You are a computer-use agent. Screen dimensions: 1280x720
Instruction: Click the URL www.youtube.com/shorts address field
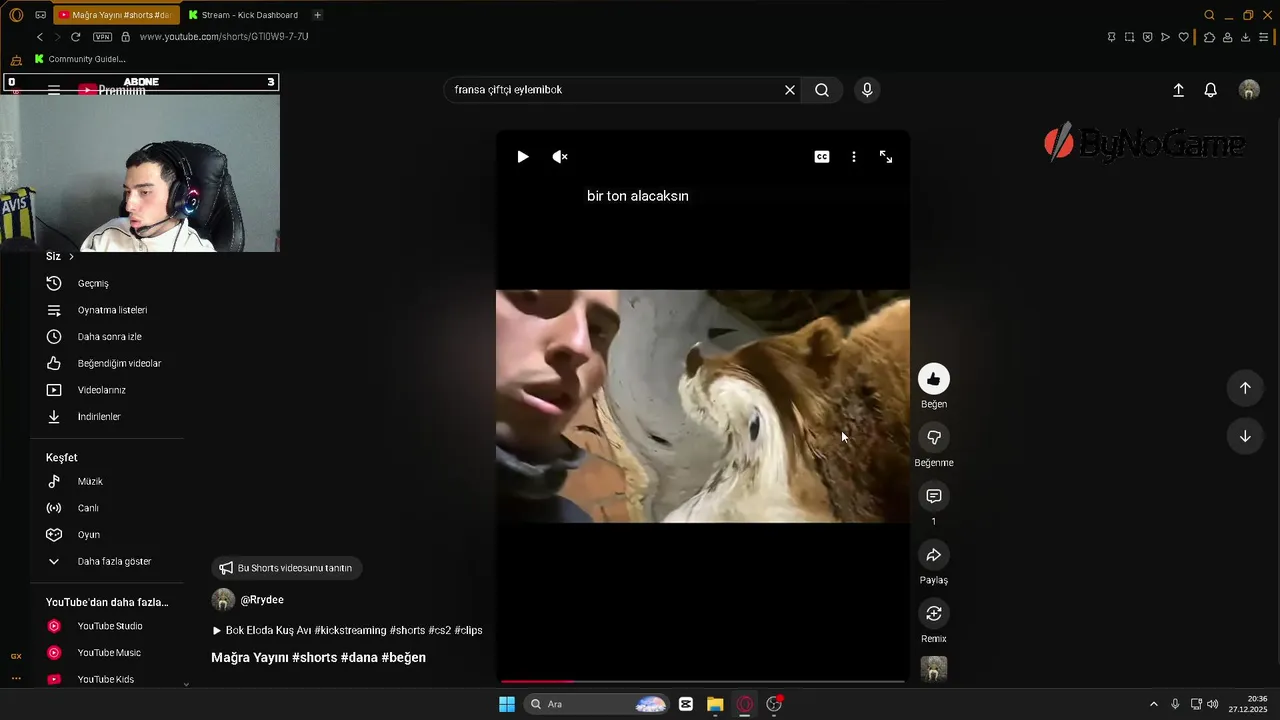(x=224, y=37)
